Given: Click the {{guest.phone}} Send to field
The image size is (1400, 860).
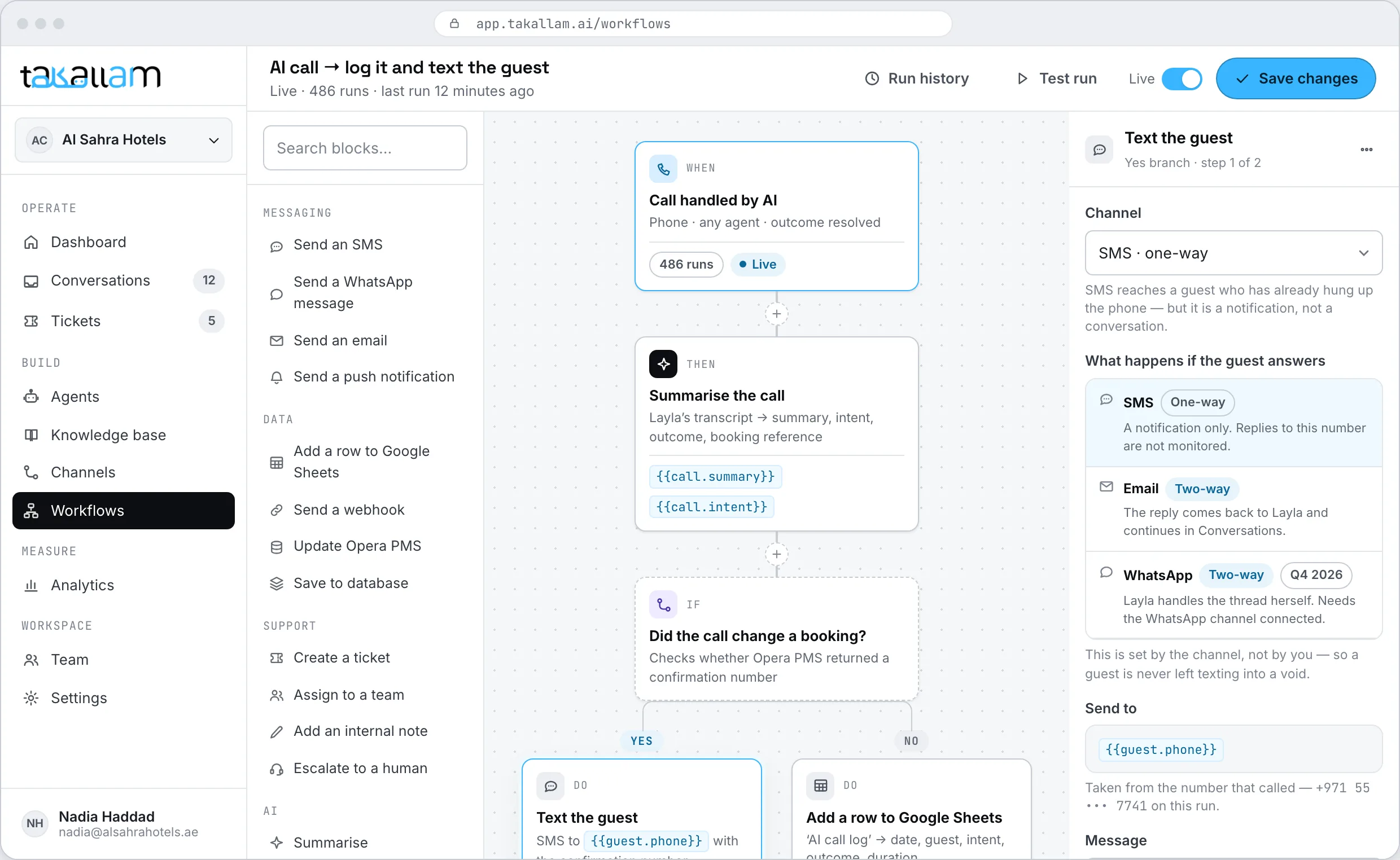Looking at the screenshot, I should click(x=1233, y=749).
